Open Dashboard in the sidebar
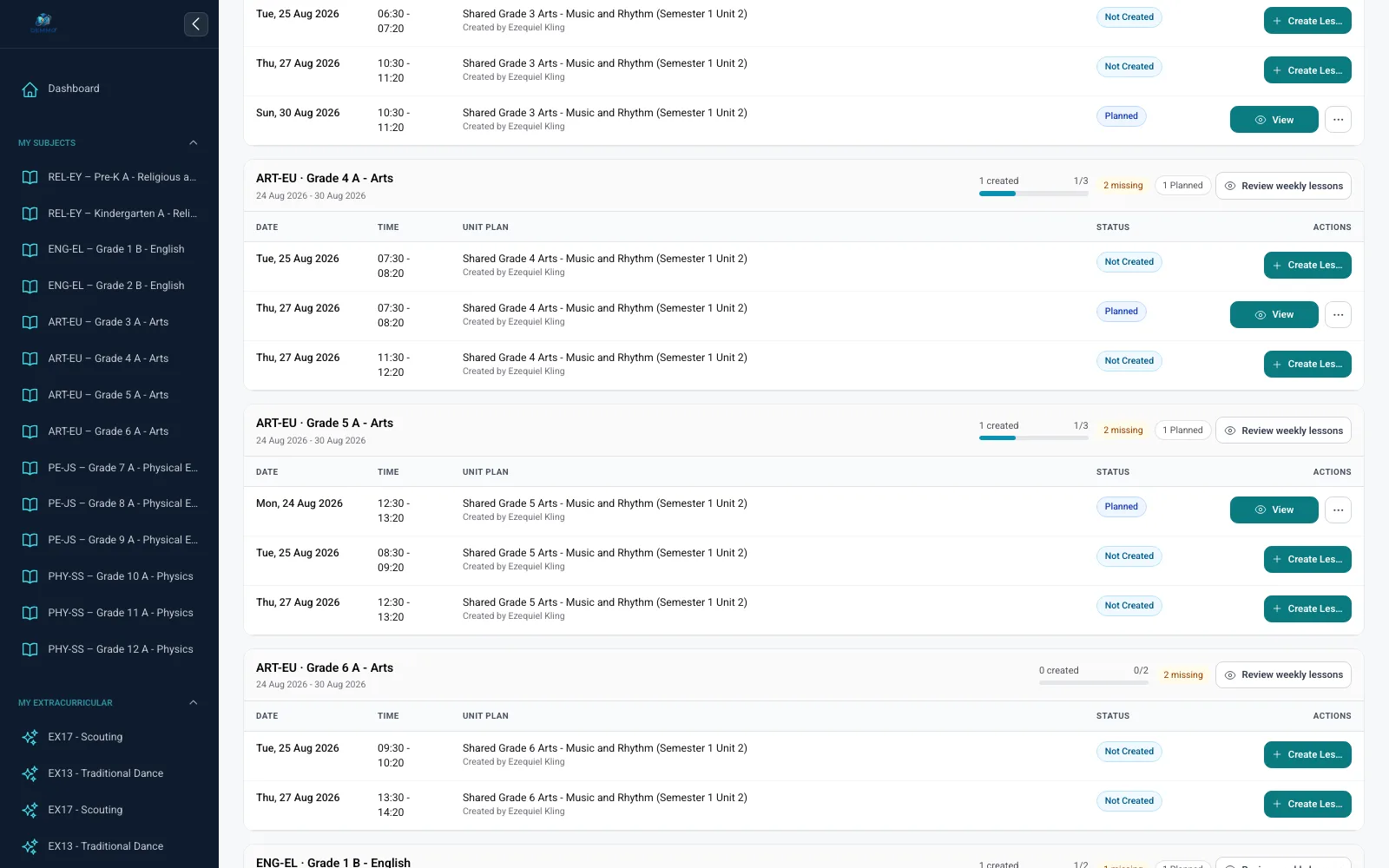Image resolution: width=1389 pixels, height=868 pixels. 109,89
